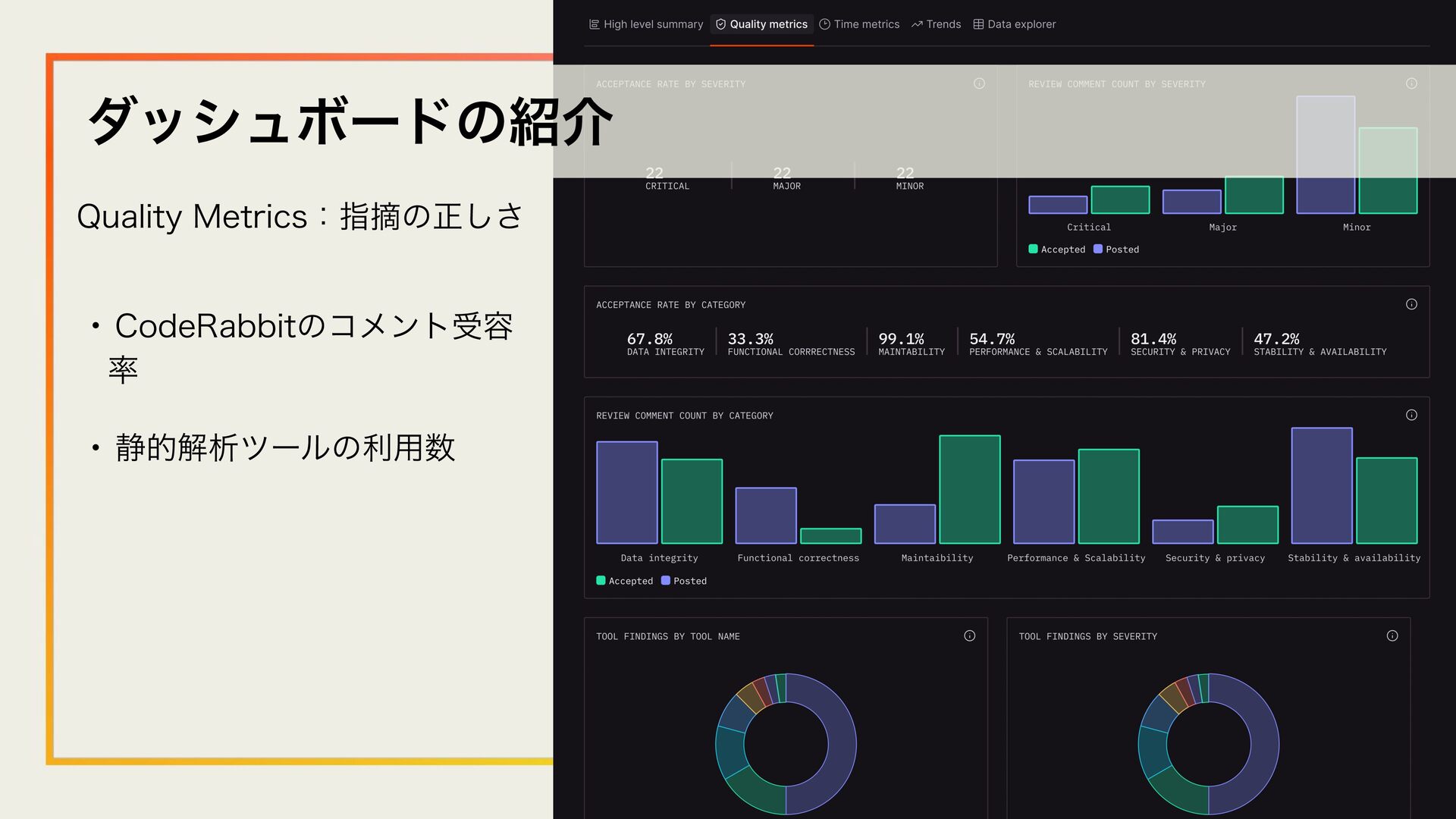
Task: Click the clock icon on Time metrics tab
Action: pyautogui.click(x=824, y=24)
